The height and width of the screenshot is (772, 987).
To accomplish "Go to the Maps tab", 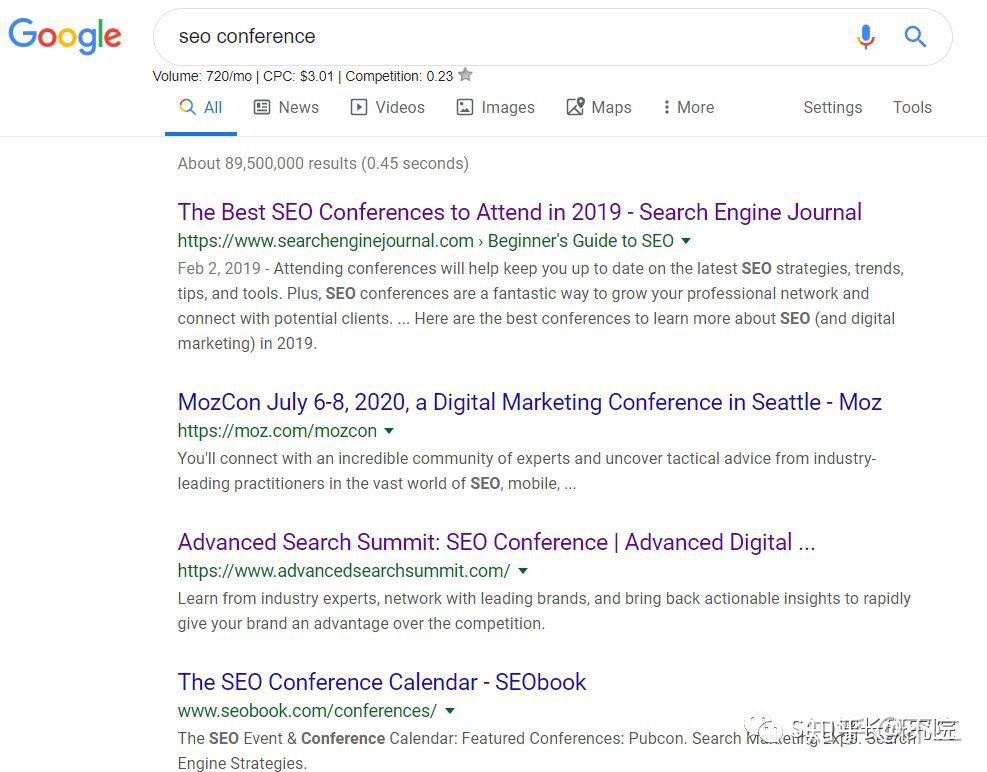I will pyautogui.click(x=598, y=107).
